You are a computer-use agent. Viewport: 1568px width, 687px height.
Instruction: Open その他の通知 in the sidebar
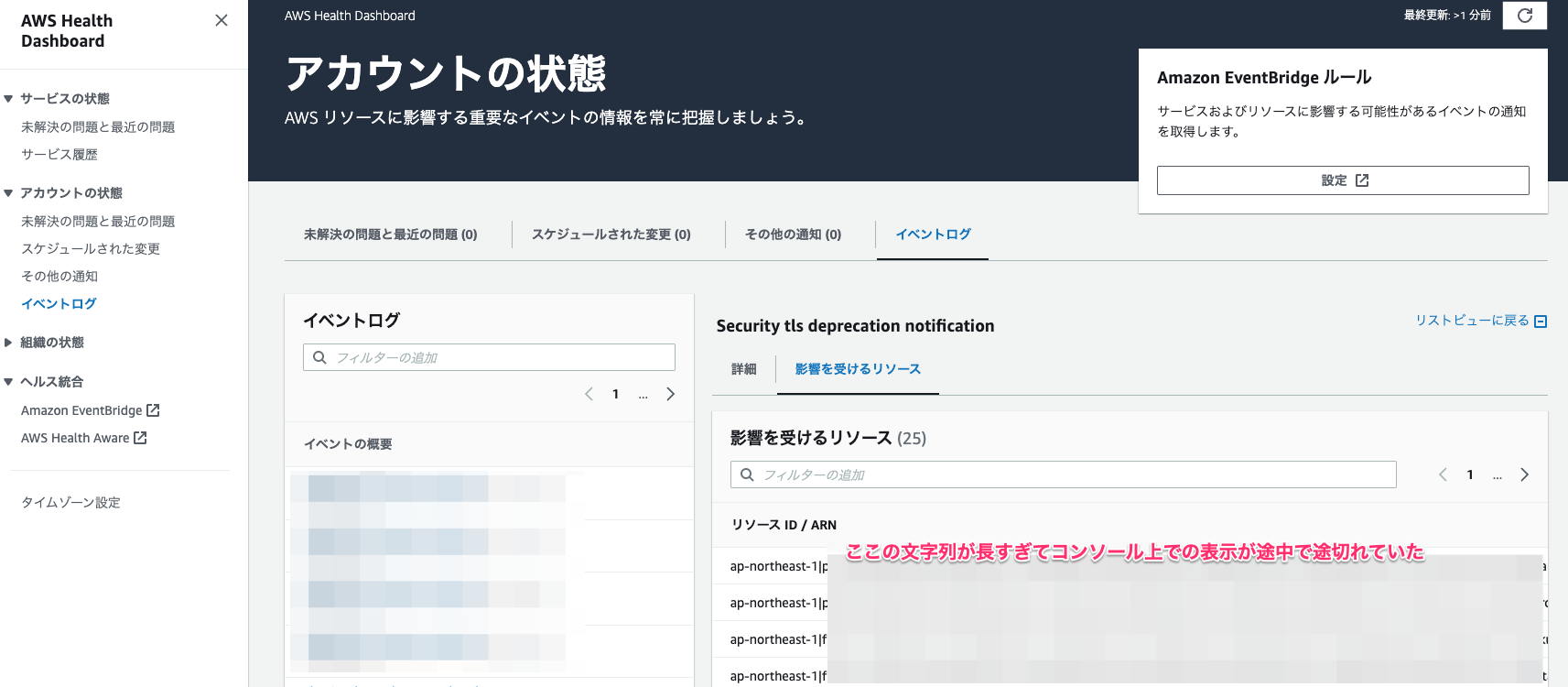pos(59,276)
